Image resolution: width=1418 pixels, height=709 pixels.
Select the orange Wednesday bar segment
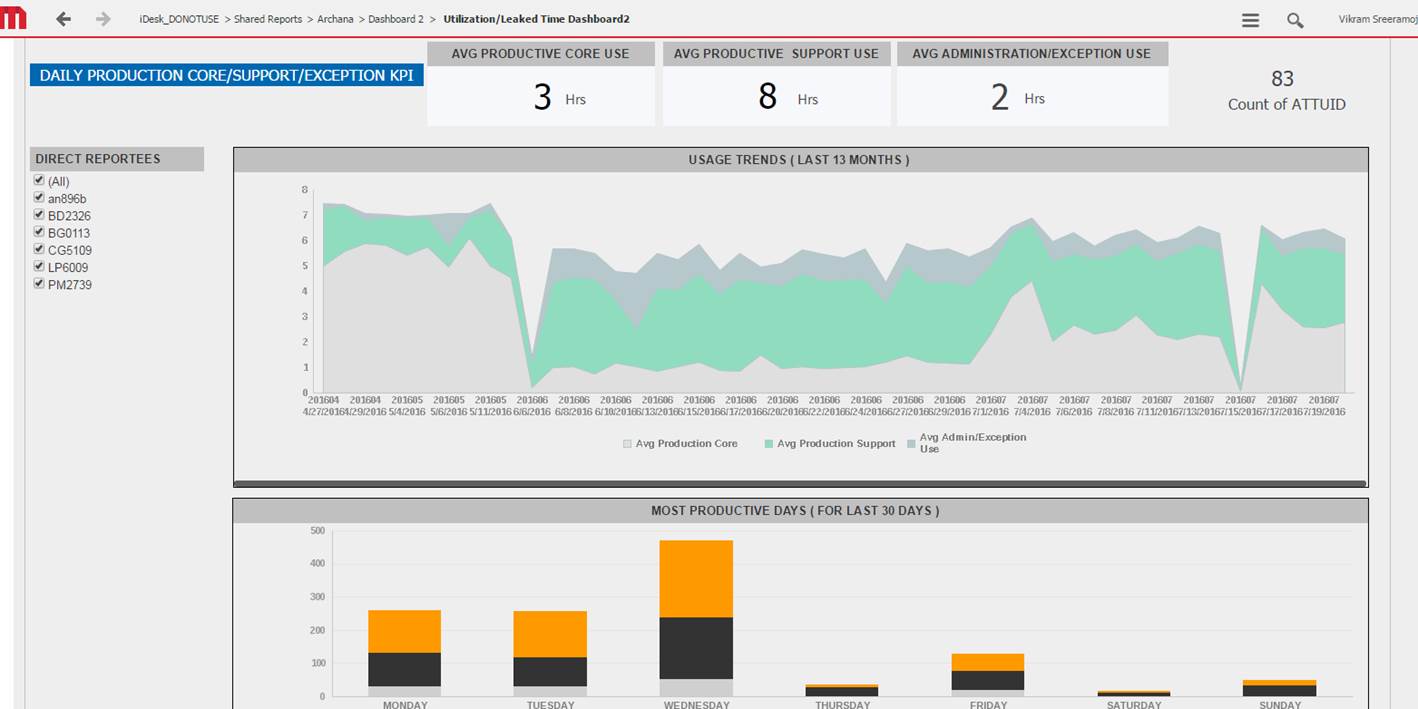click(x=696, y=578)
